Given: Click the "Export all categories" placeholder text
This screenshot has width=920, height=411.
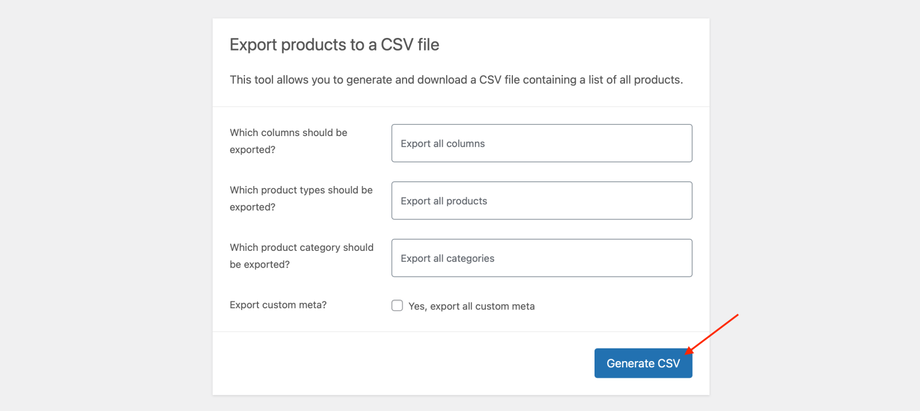Looking at the screenshot, I should (x=447, y=258).
